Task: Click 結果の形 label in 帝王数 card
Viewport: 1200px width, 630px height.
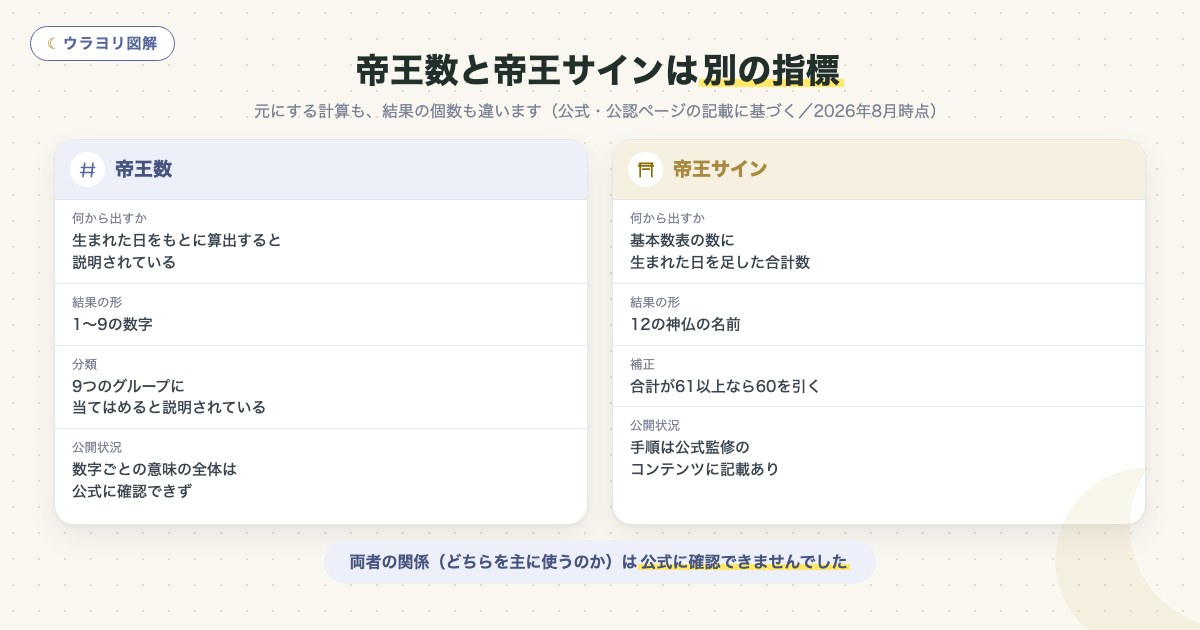Action: (97, 302)
